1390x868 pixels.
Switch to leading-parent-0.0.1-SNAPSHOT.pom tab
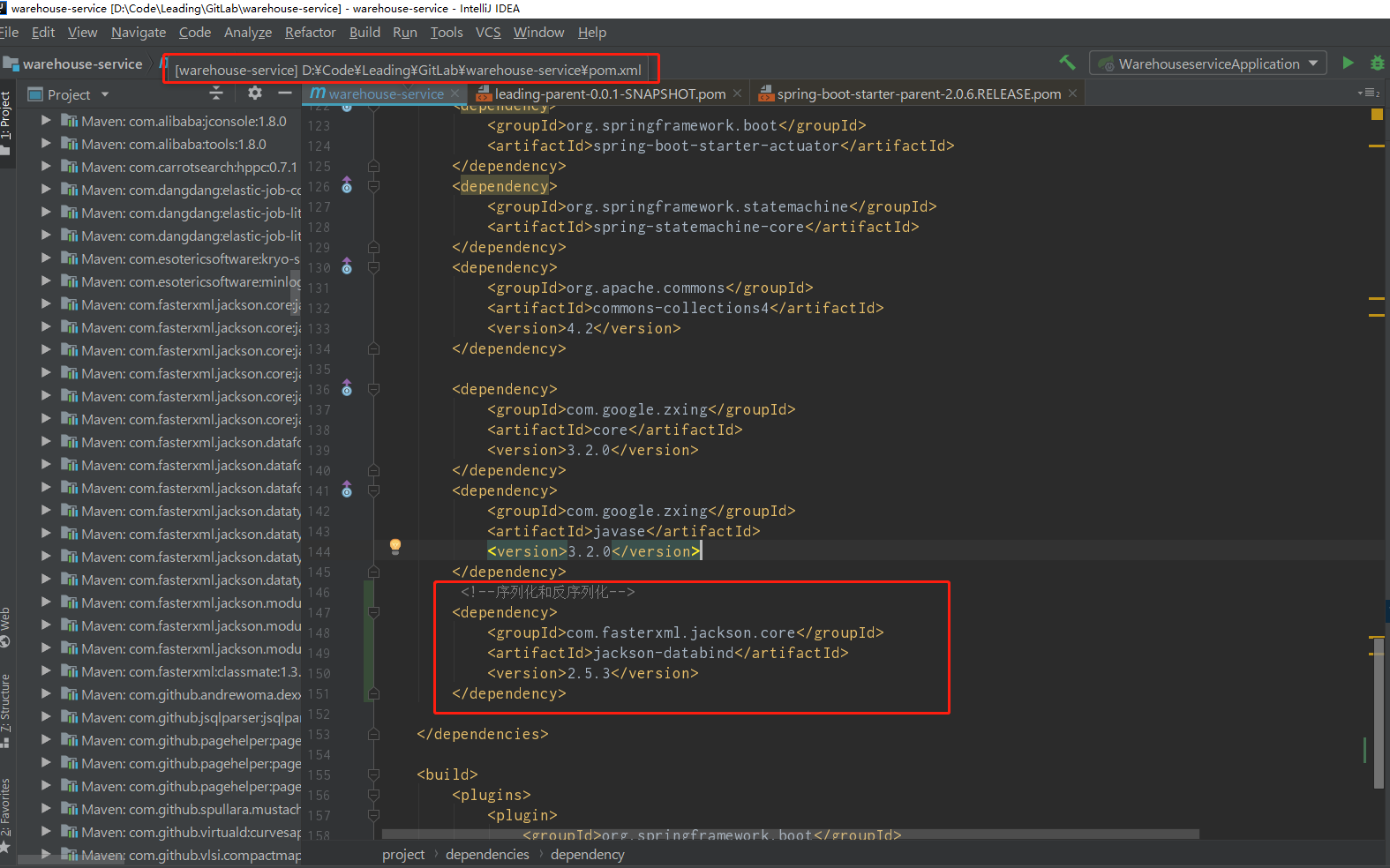pyautogui.click(x=610, y=94)
